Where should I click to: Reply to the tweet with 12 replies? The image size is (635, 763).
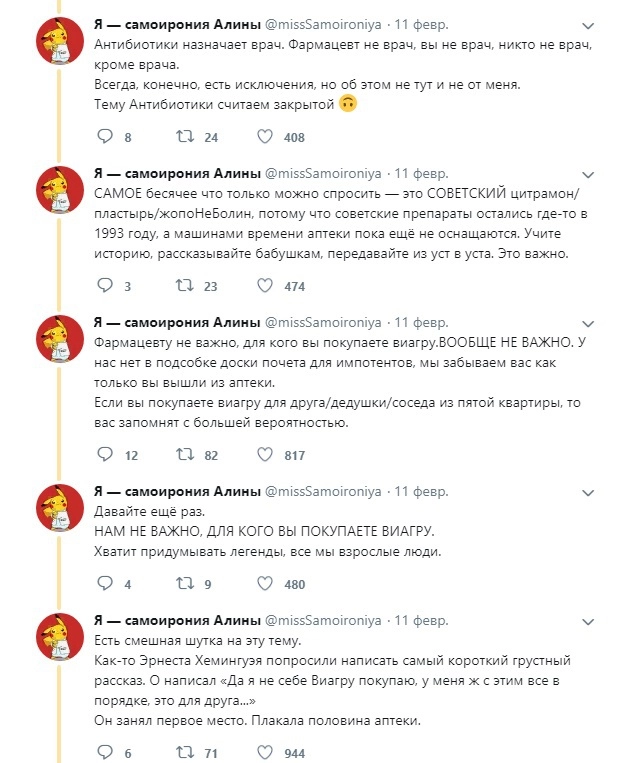pyautogui.click(x=107, y=455)
